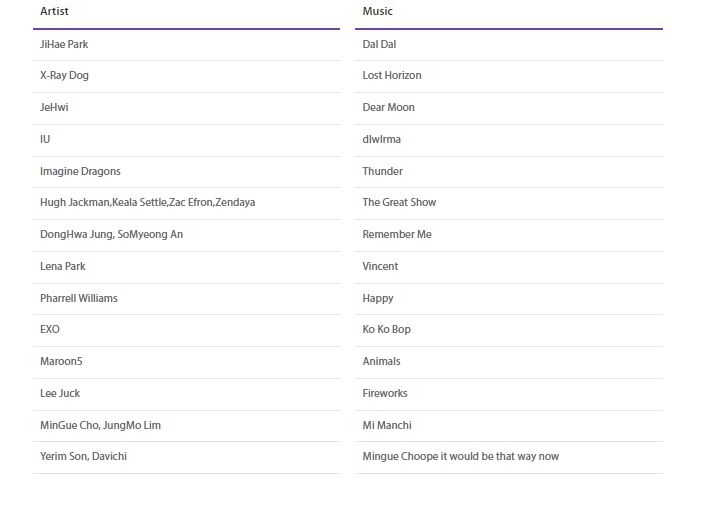This screenshot has width=705, height=525.
Task: Click the X-Ray Dog artist entry
Action: pyautogui.click(x=64, y=75)
